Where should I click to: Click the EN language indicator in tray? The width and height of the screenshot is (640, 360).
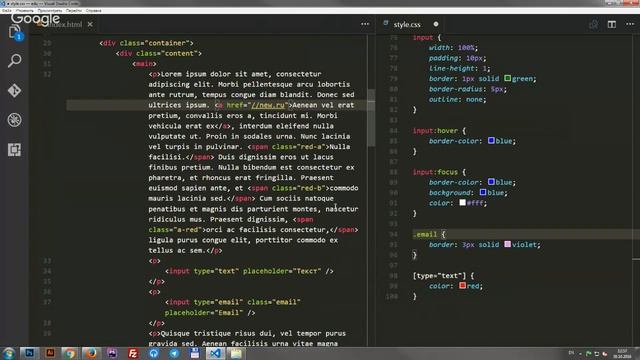point(571,353)
